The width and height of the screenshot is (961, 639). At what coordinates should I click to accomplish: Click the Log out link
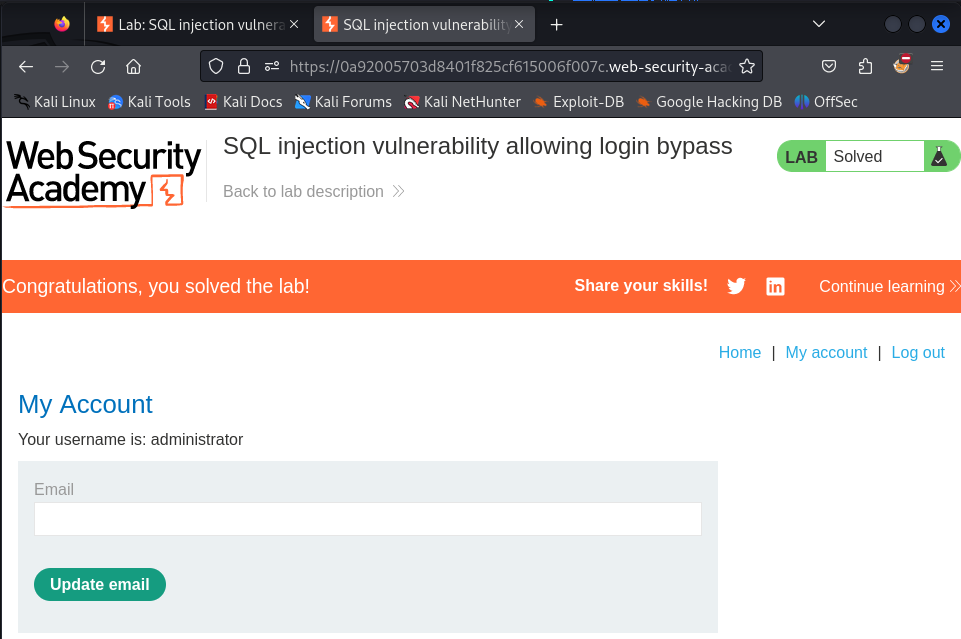[917, 352]
